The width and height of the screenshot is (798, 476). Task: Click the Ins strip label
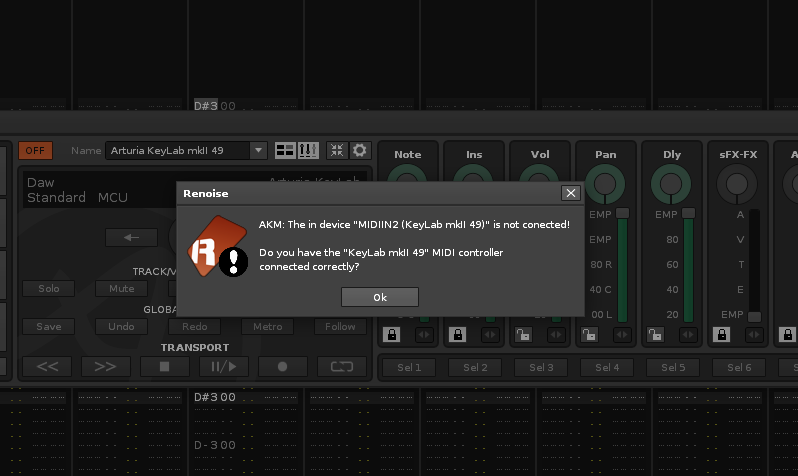474,154
